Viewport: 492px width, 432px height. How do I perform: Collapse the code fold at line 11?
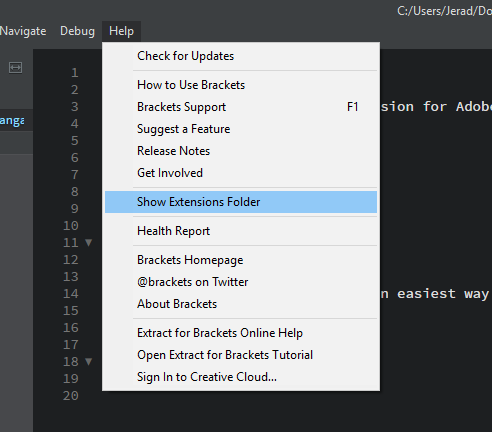pos(88,243)
